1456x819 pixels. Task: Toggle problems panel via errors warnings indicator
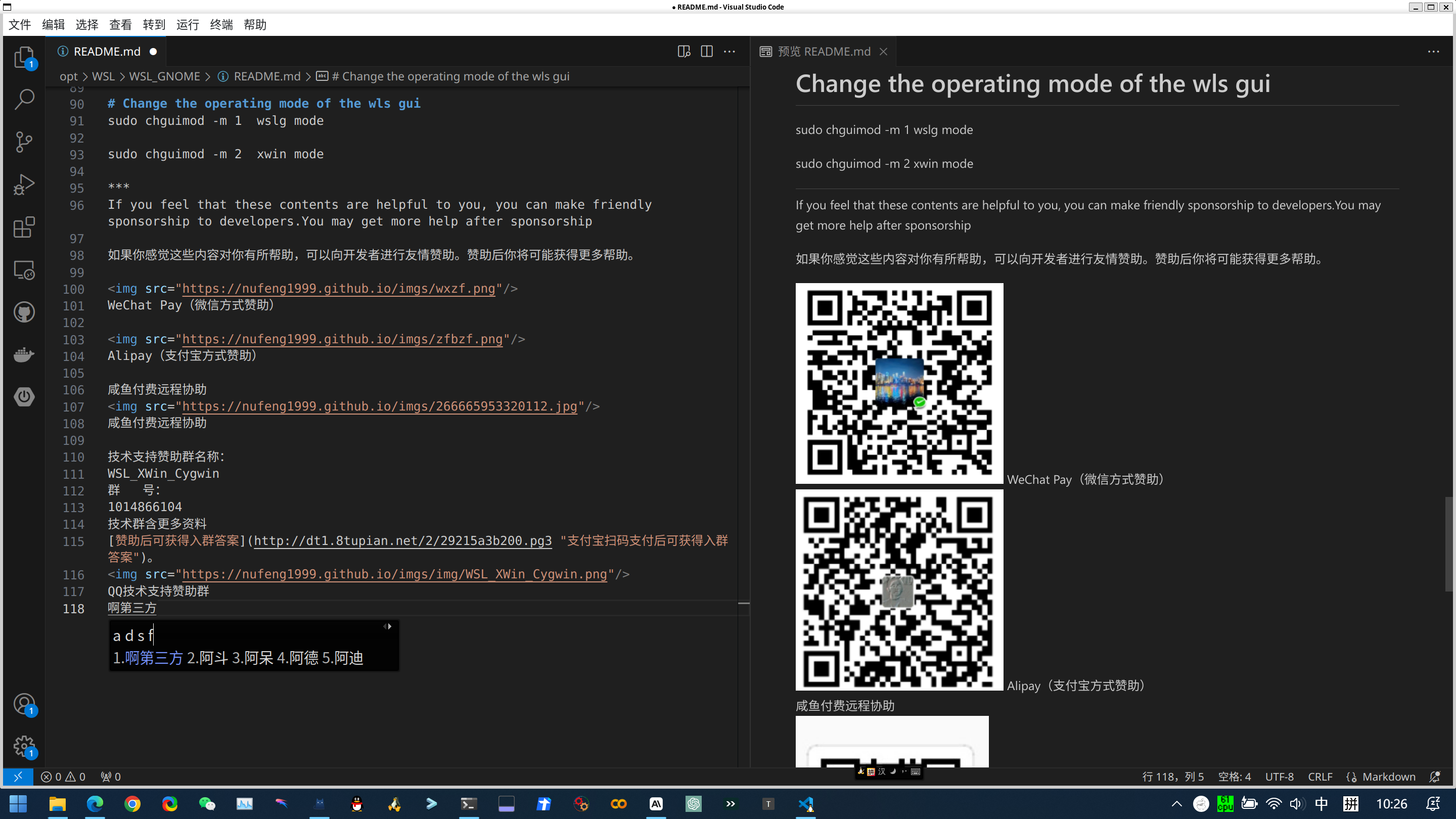[x=63, y=777]
